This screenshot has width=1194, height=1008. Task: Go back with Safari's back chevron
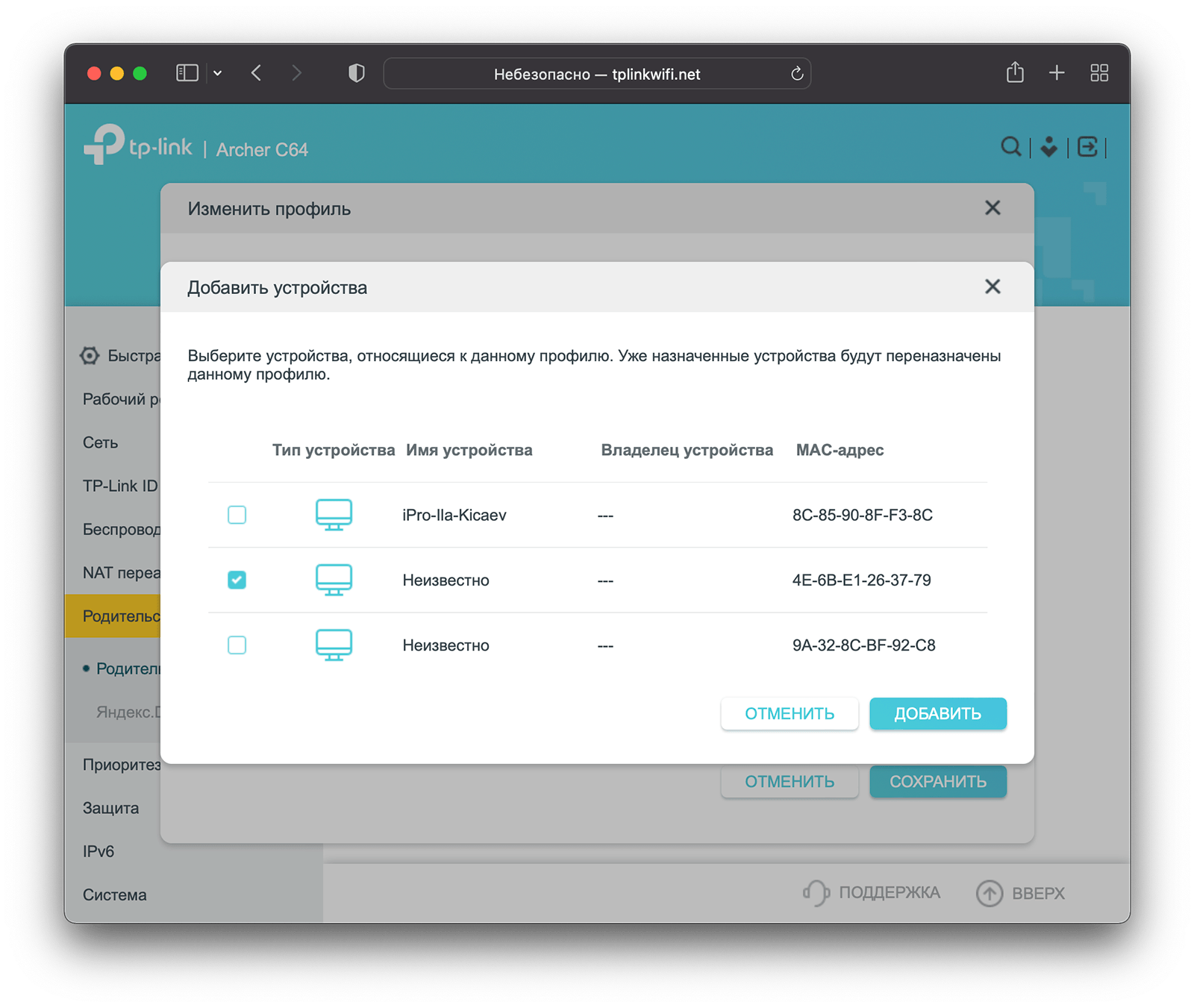coord(257,73)
